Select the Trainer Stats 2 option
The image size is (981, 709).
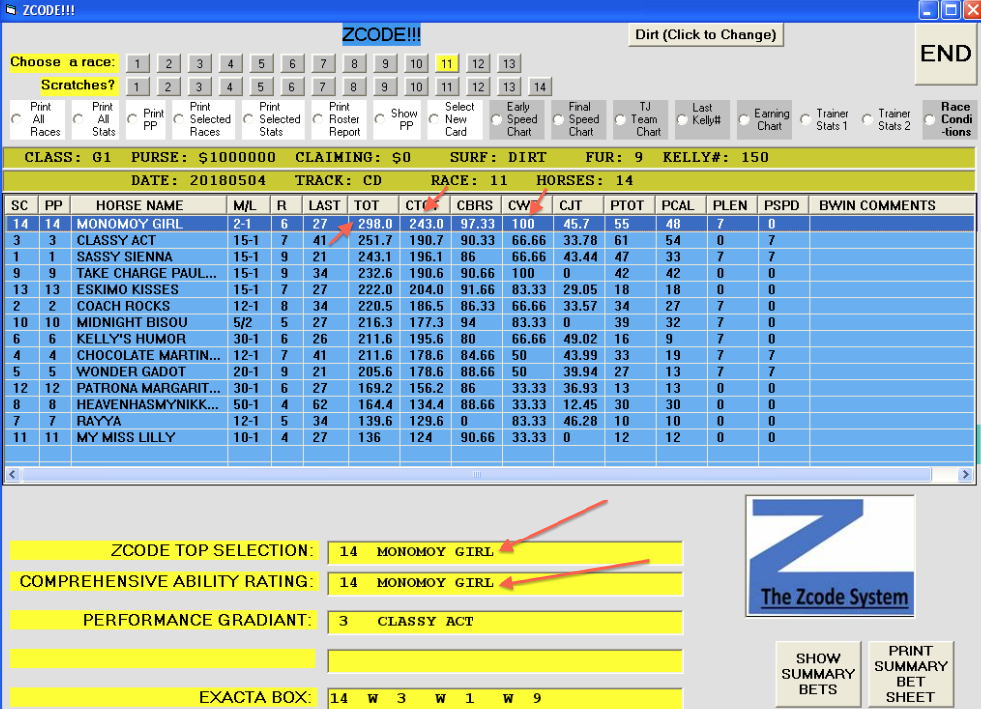(x=868, y=120)
